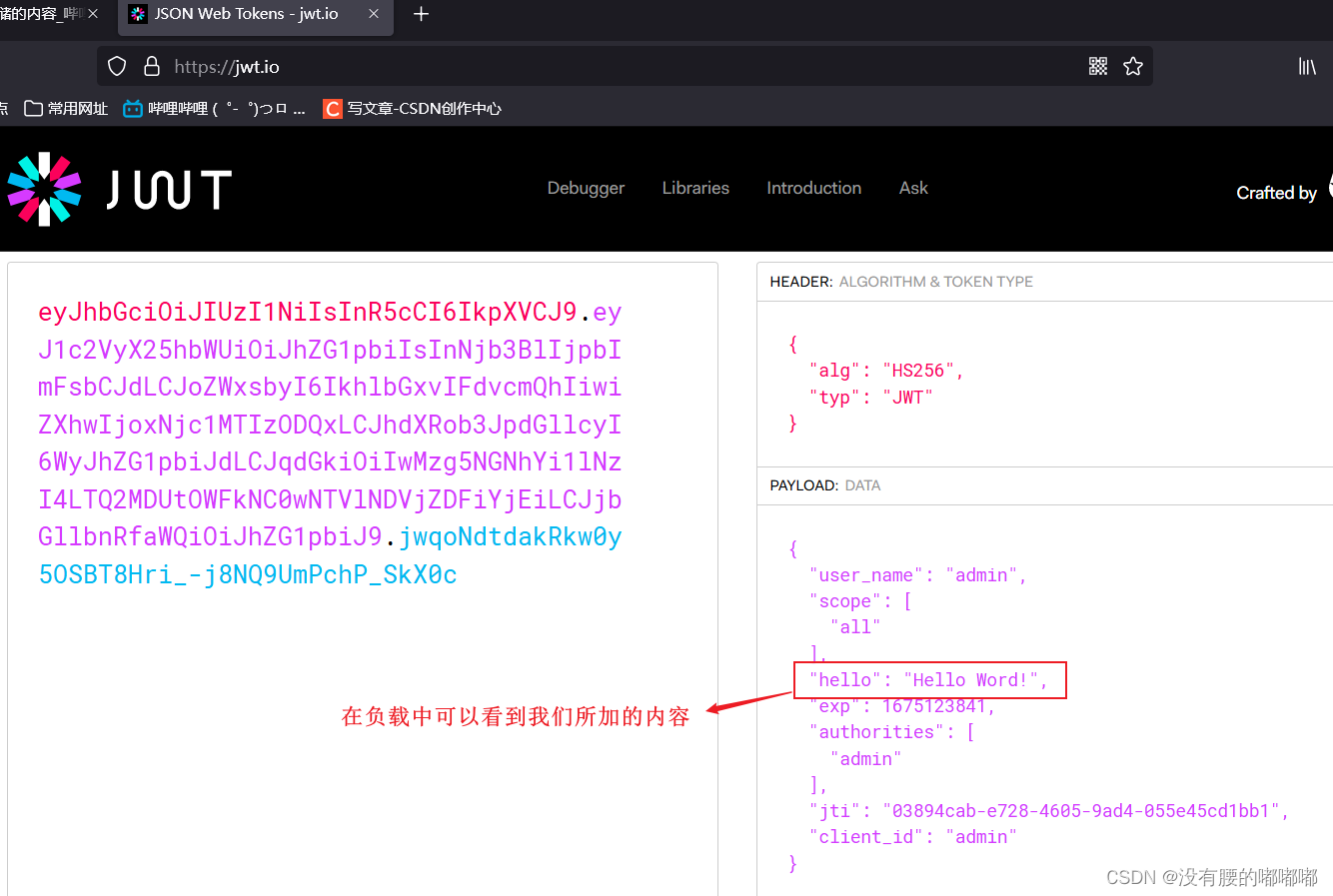
Task: Click the "authorities" payload key line
Action: click(x=891, y=732)
